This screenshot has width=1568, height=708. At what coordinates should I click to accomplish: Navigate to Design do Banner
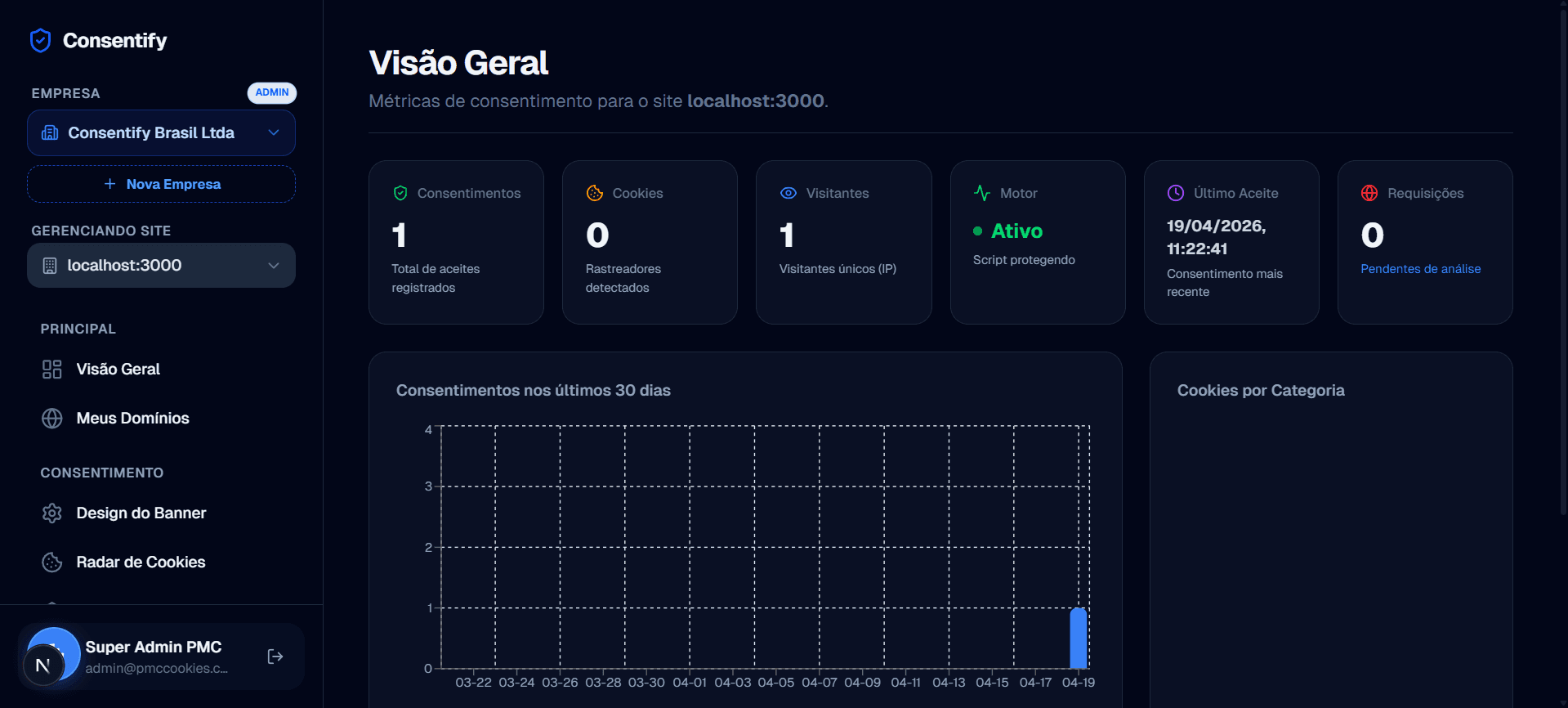[x=141, y=513]
